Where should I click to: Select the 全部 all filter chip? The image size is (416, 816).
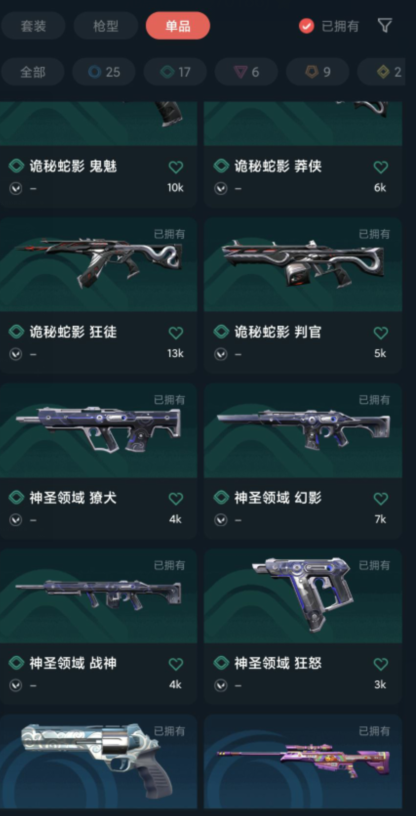coord(32,72)
